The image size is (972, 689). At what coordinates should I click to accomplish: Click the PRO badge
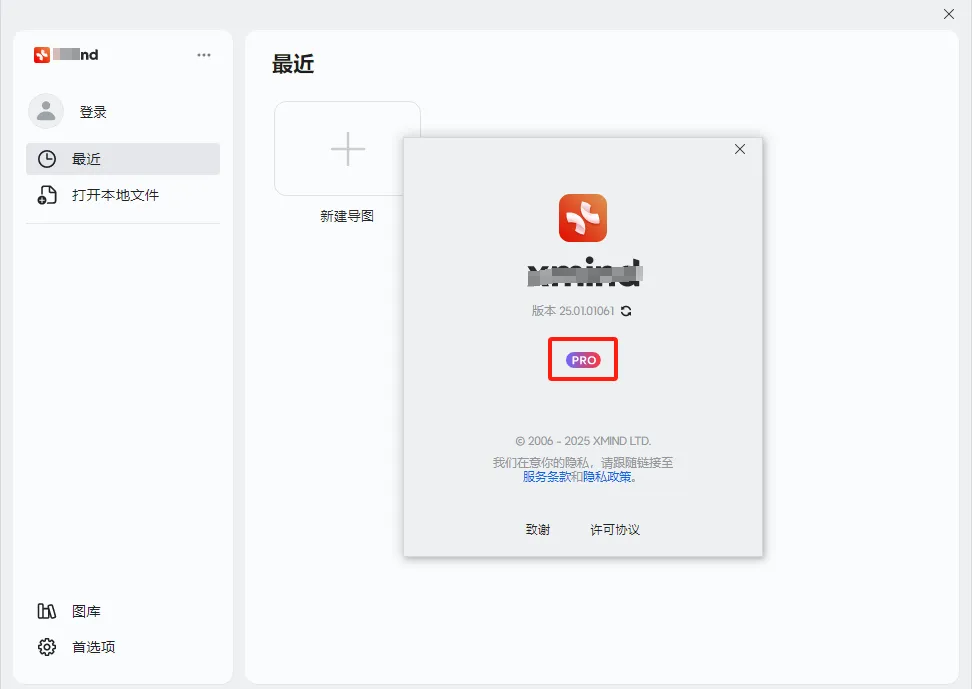[x=583, y=360]
